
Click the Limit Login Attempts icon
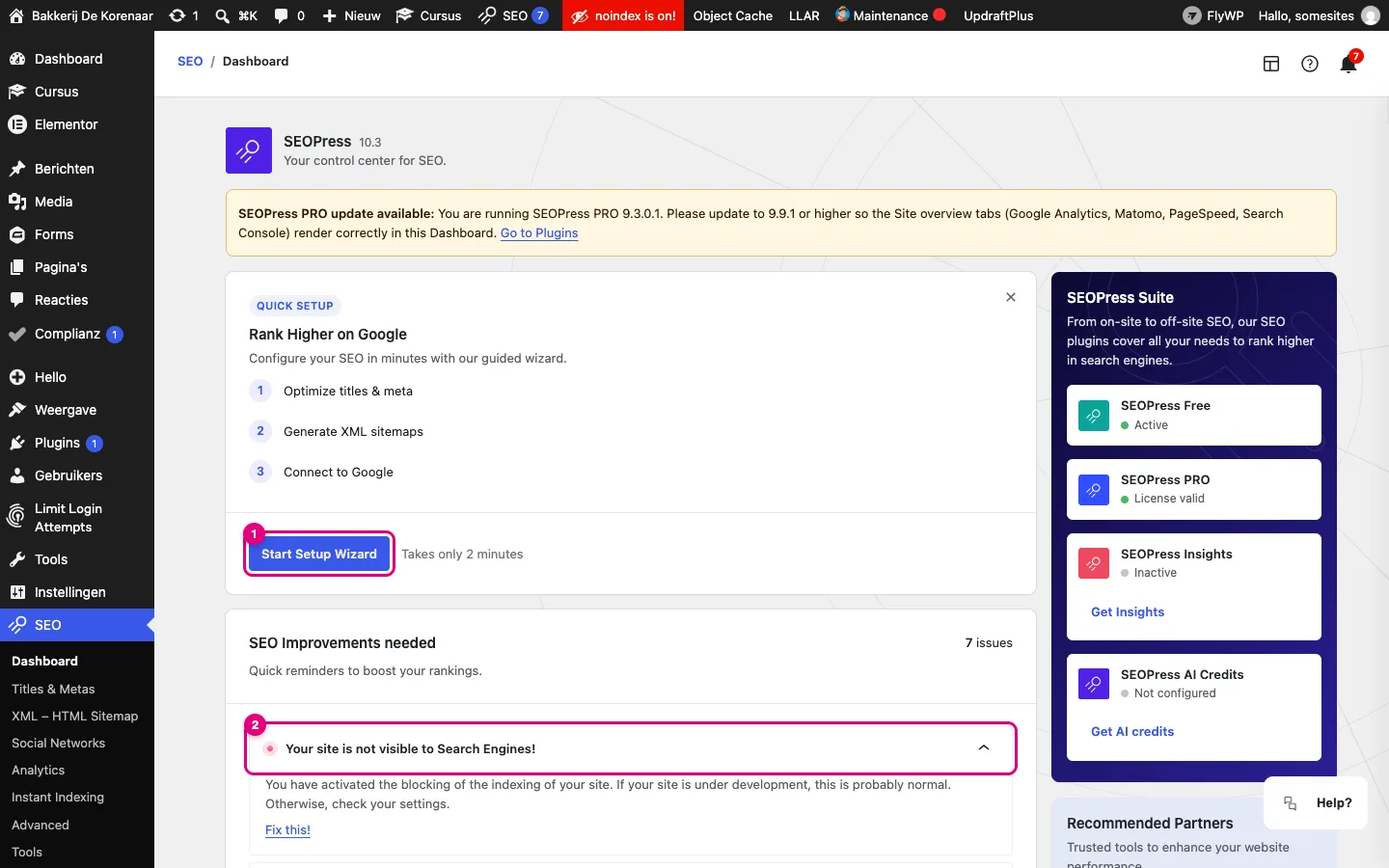click(x=16, y=517)
